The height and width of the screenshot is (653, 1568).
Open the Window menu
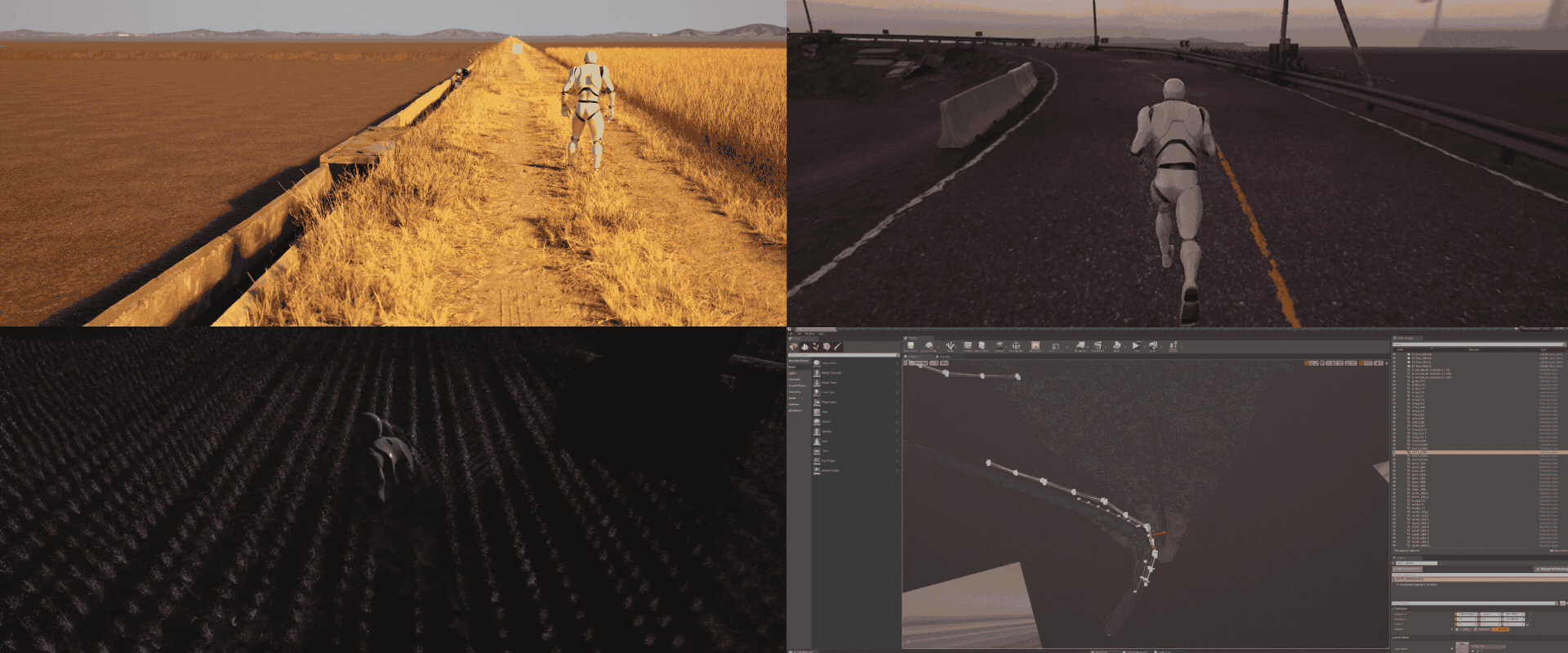pos(809,334)
